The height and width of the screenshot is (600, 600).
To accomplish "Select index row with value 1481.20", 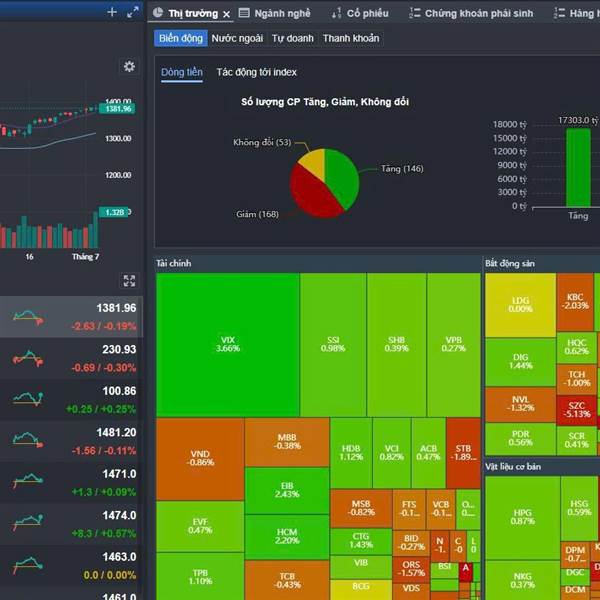I will (72, 441).
